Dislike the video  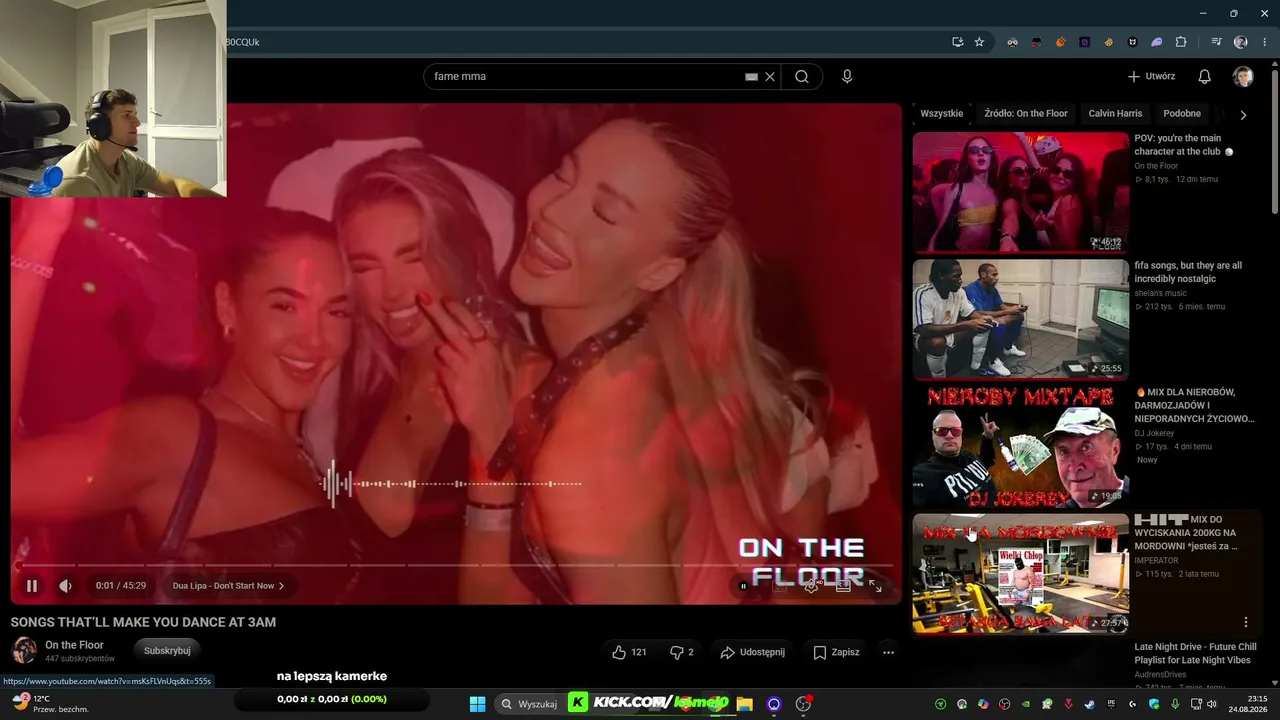pyautogui.click(x=681, y=652)
